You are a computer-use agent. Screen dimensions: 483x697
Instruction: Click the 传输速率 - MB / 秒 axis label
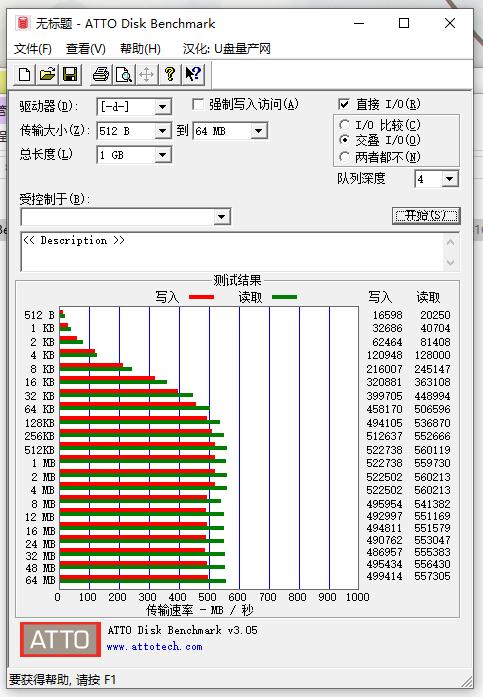[200, 610]
